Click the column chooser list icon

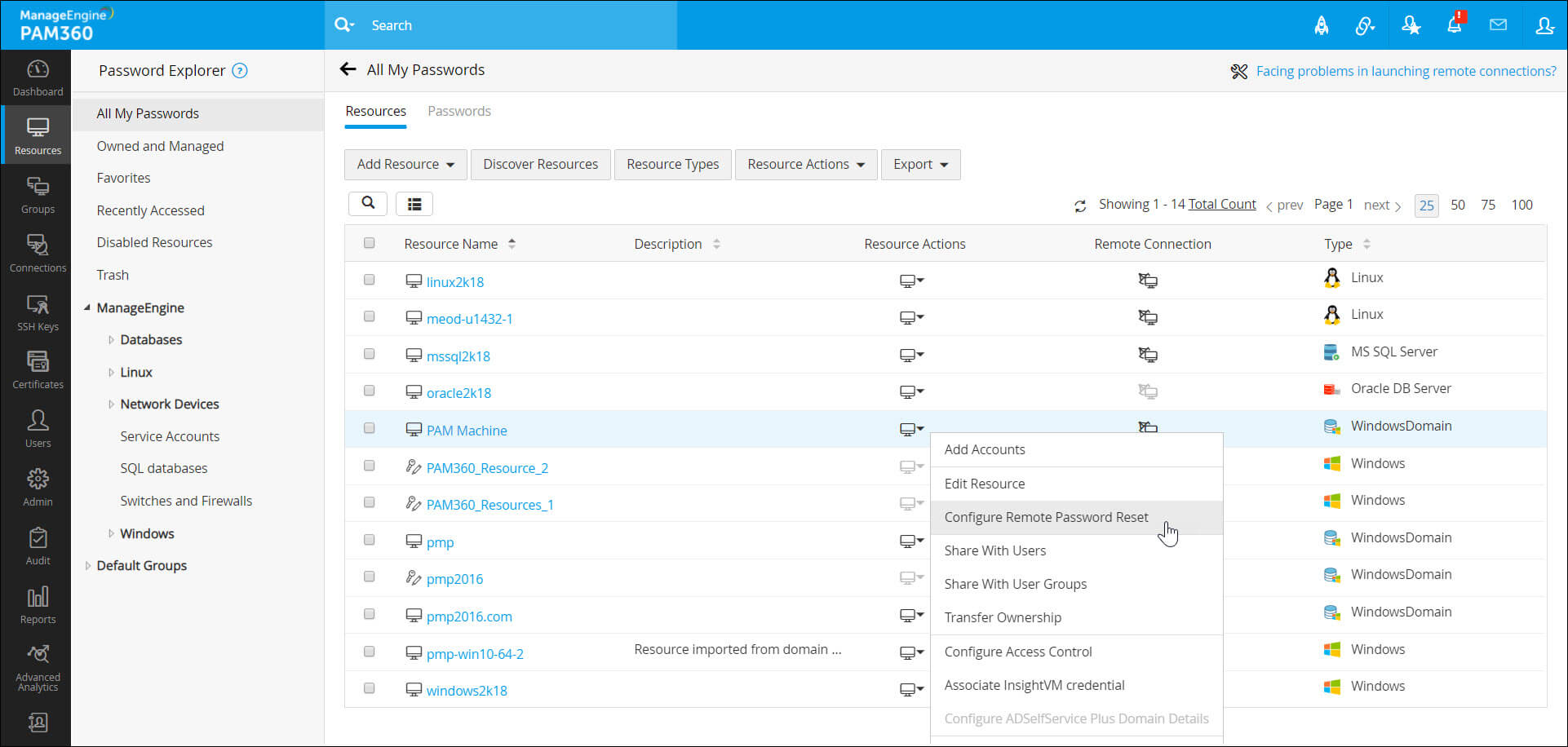(x=414, y=204)
